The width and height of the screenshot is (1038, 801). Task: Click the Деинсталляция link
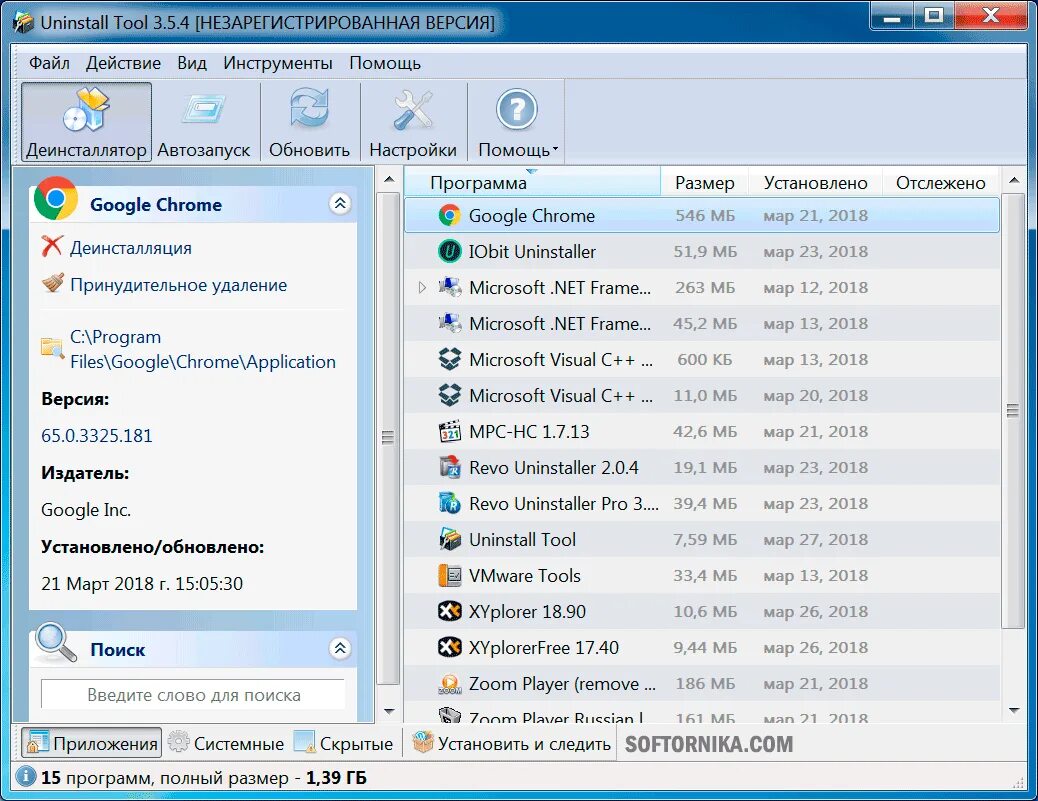(x=131, y=248)
